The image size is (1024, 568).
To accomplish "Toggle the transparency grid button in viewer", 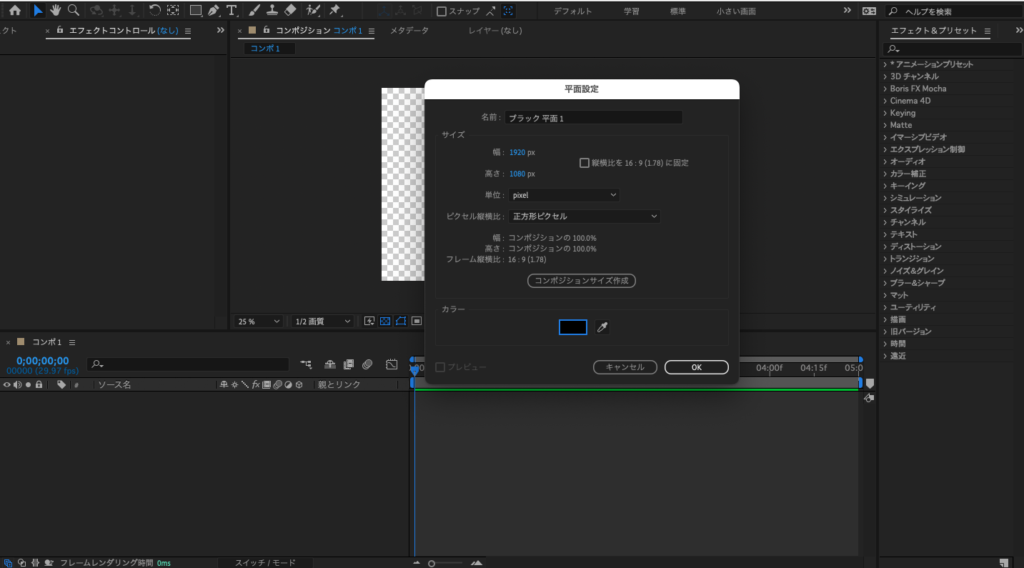I will pyautogui.click(x=385, y=321).
